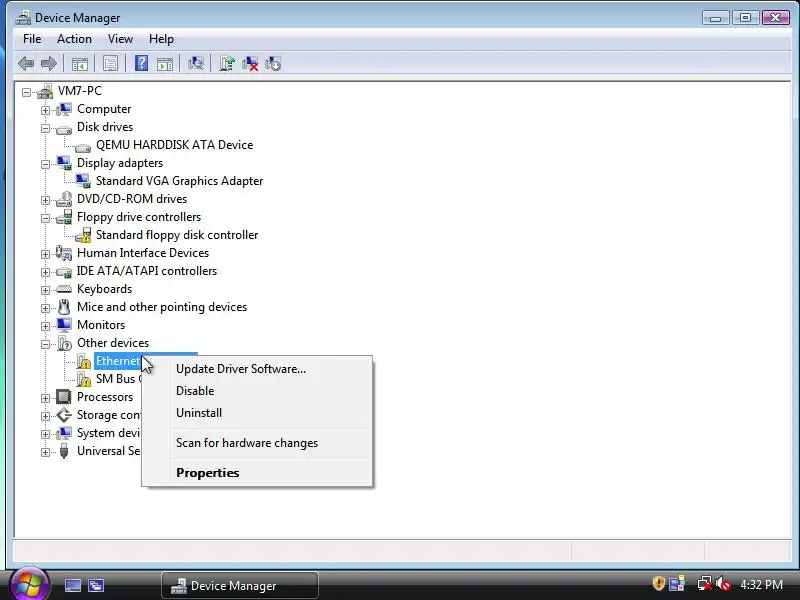Viewport: 800px width, 600px height.
Task: Click the Windows Sidebar tray icon
Action: click(677, 584)
